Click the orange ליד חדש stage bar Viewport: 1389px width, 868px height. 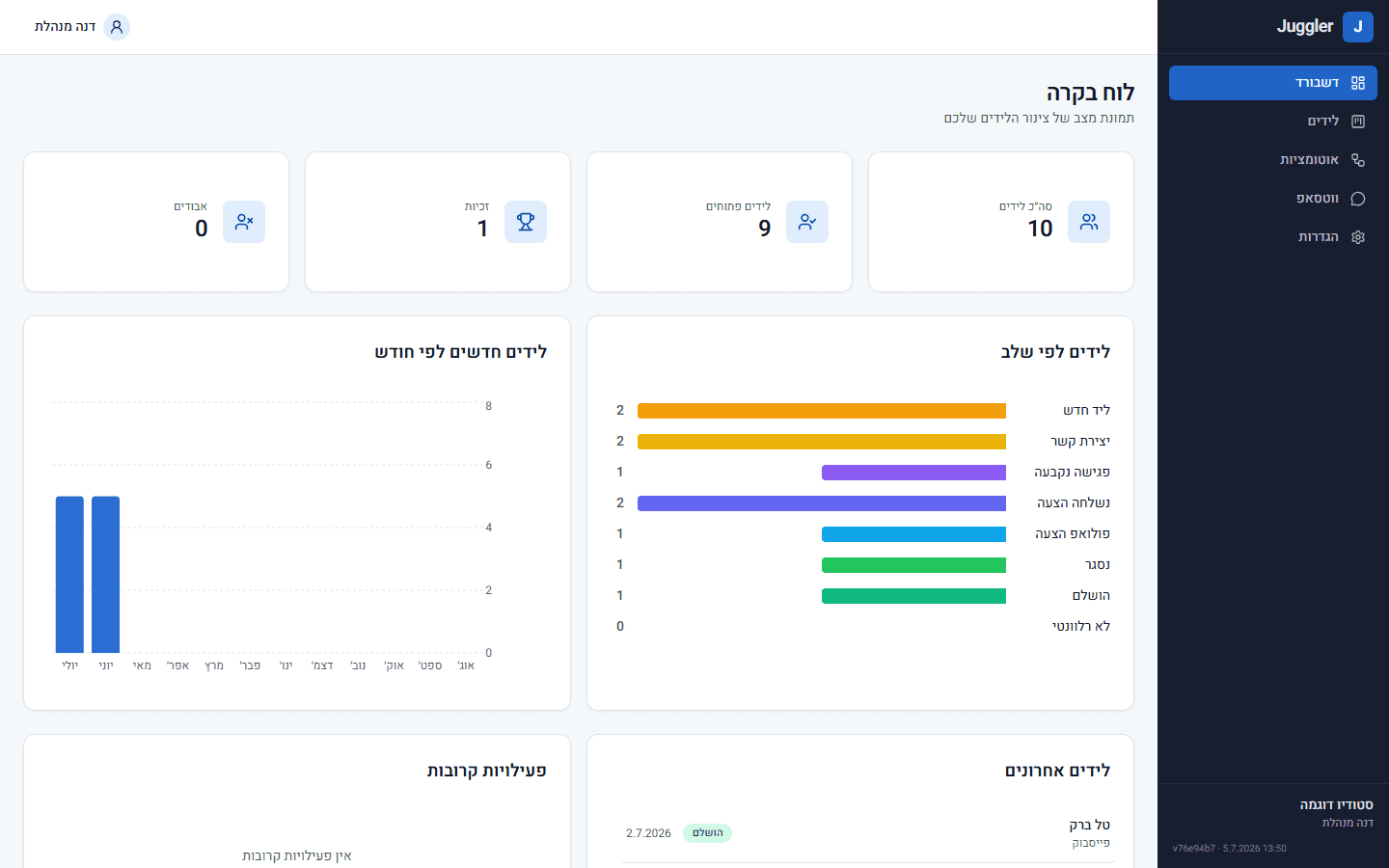tap(822, 411)
